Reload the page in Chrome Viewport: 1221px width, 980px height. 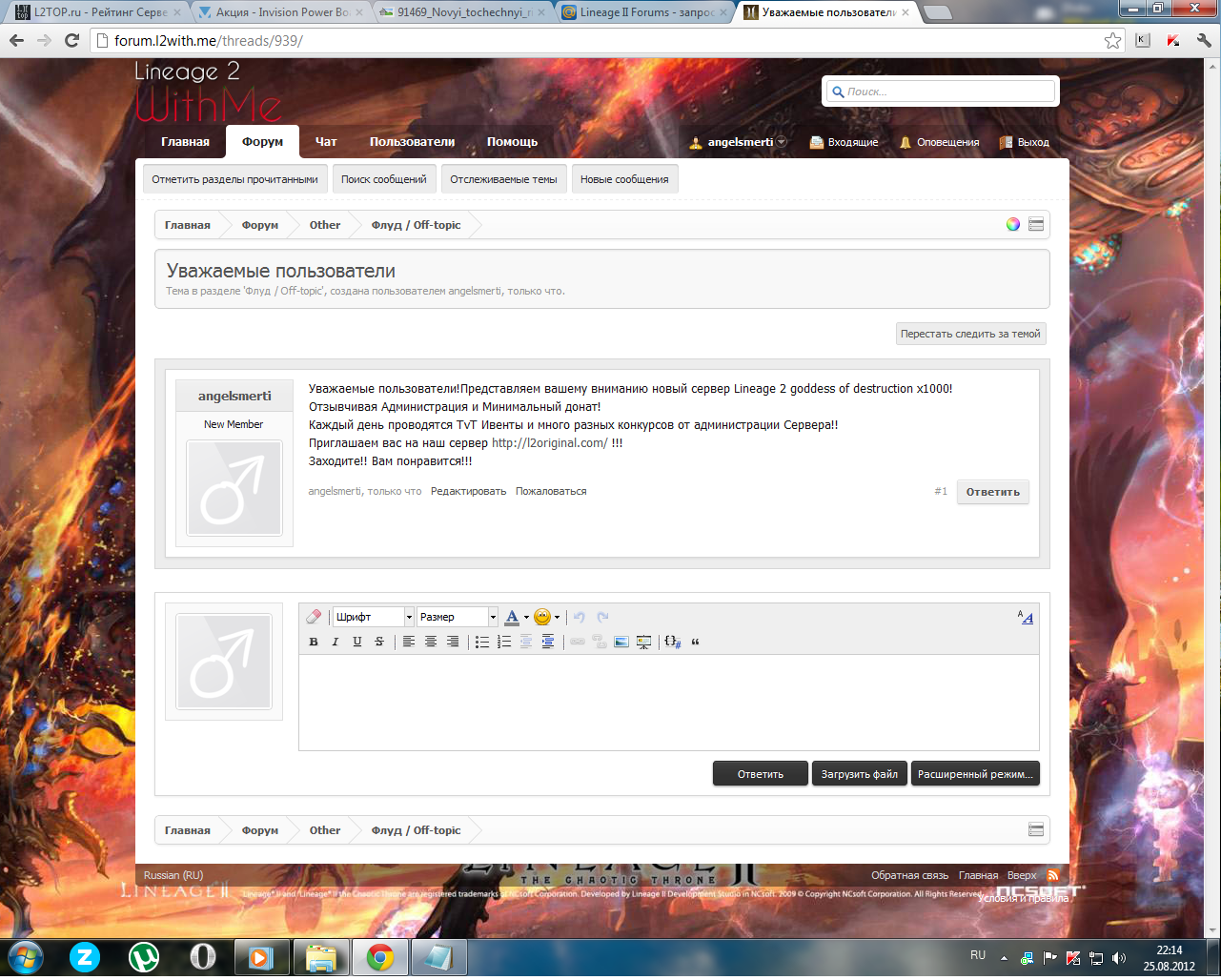[71, 40]
